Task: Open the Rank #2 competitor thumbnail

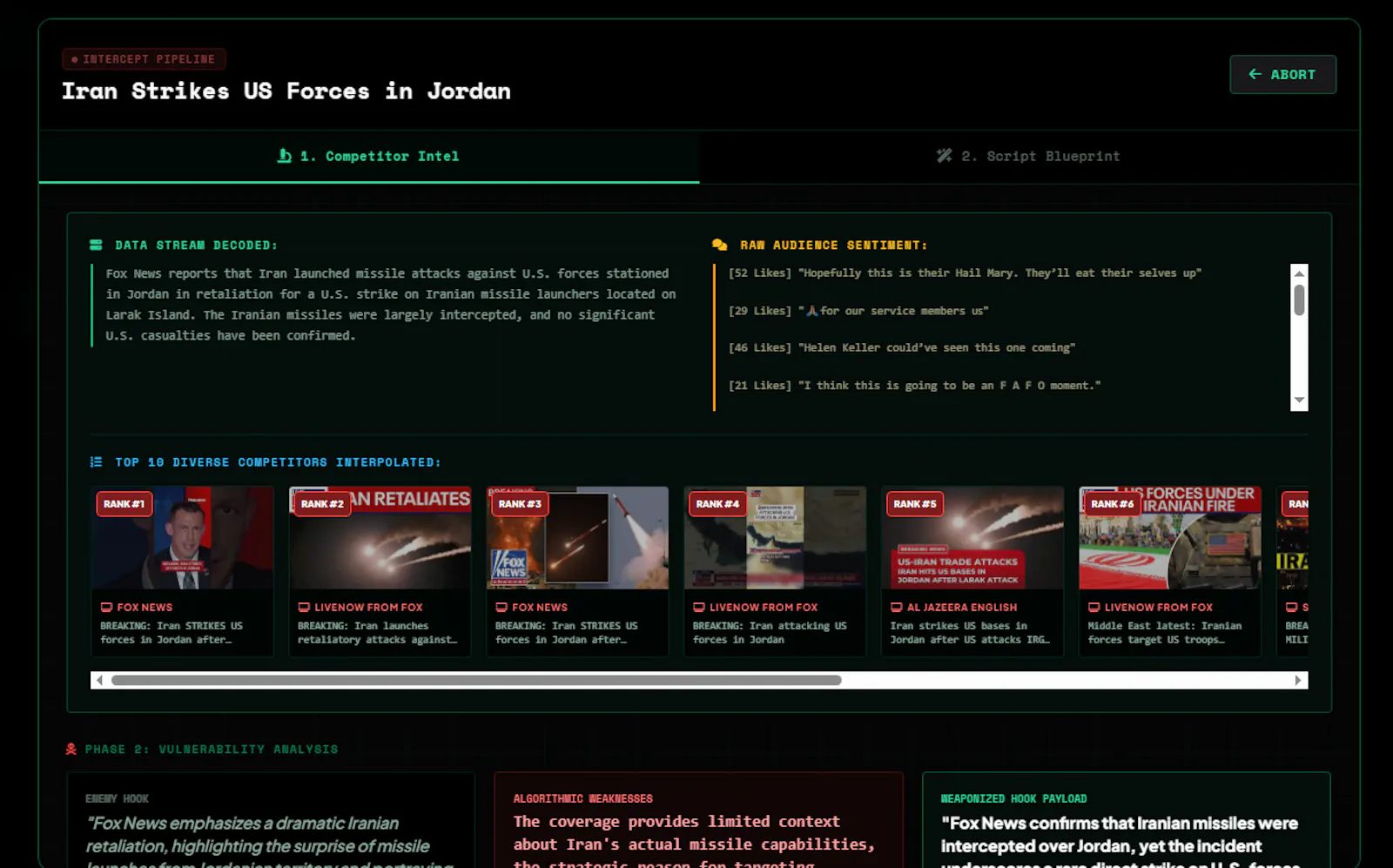Action: pos(380,538)
